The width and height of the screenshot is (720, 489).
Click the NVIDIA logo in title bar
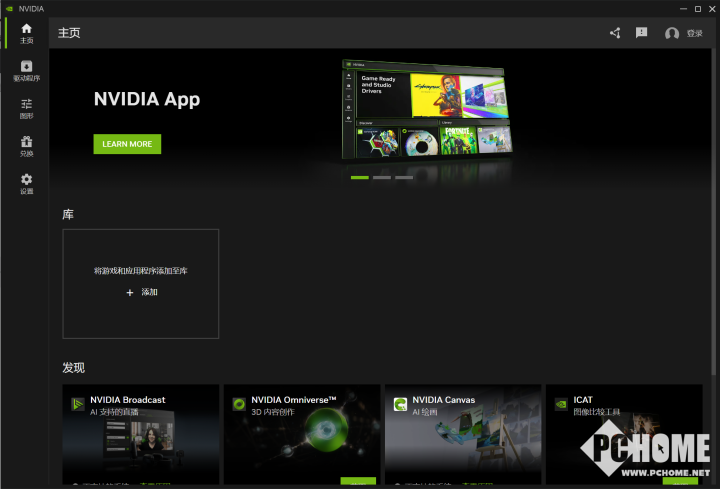(x=9, y=9)
